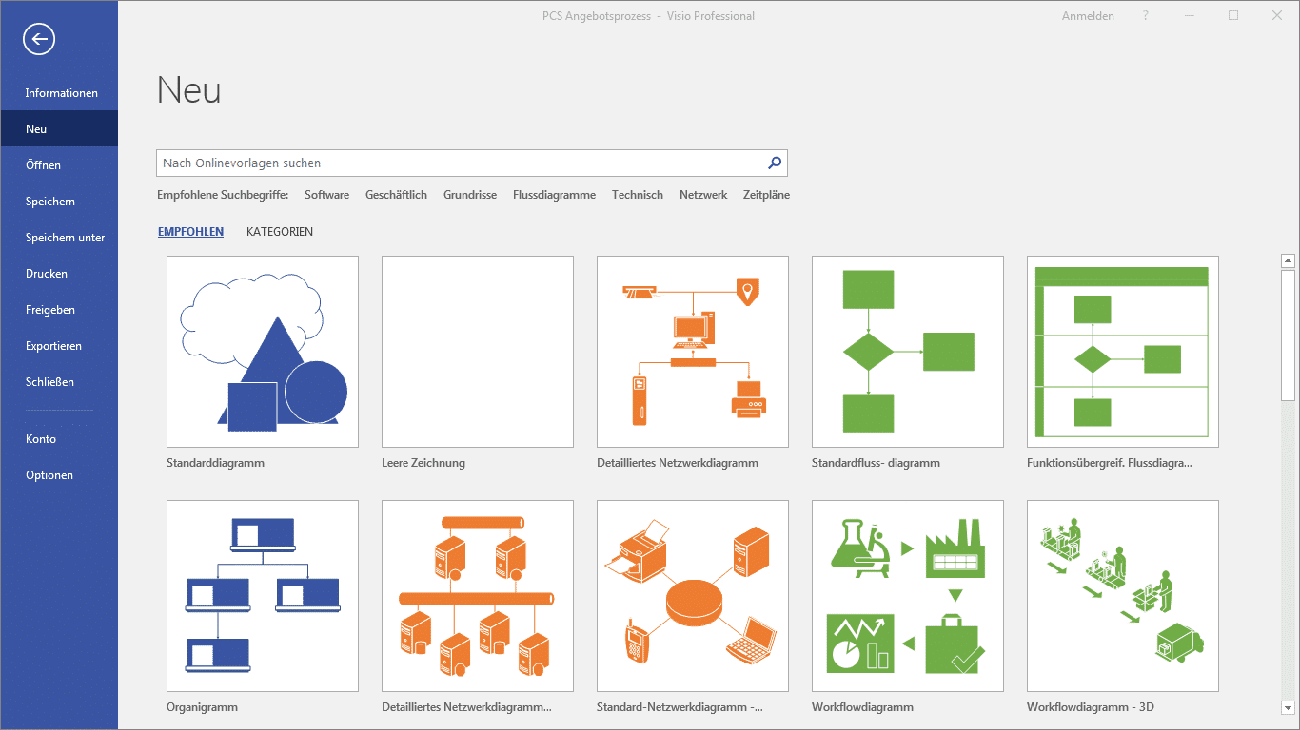
Task: Switch to the EMPFOHLEN tab
Action: point(191,231)
